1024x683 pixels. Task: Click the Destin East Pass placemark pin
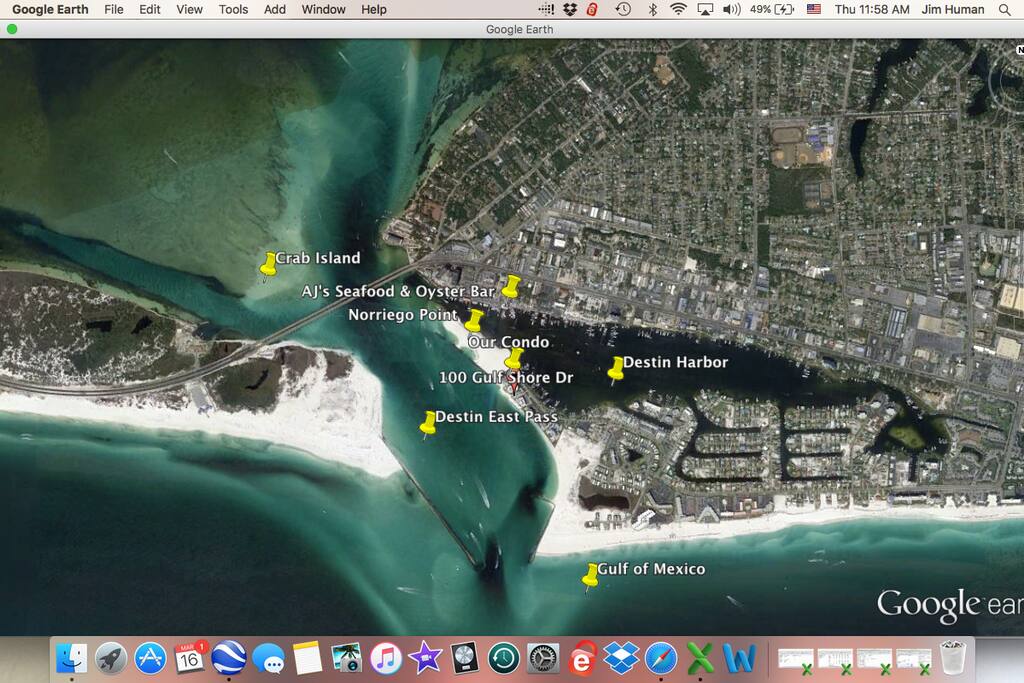428,423
